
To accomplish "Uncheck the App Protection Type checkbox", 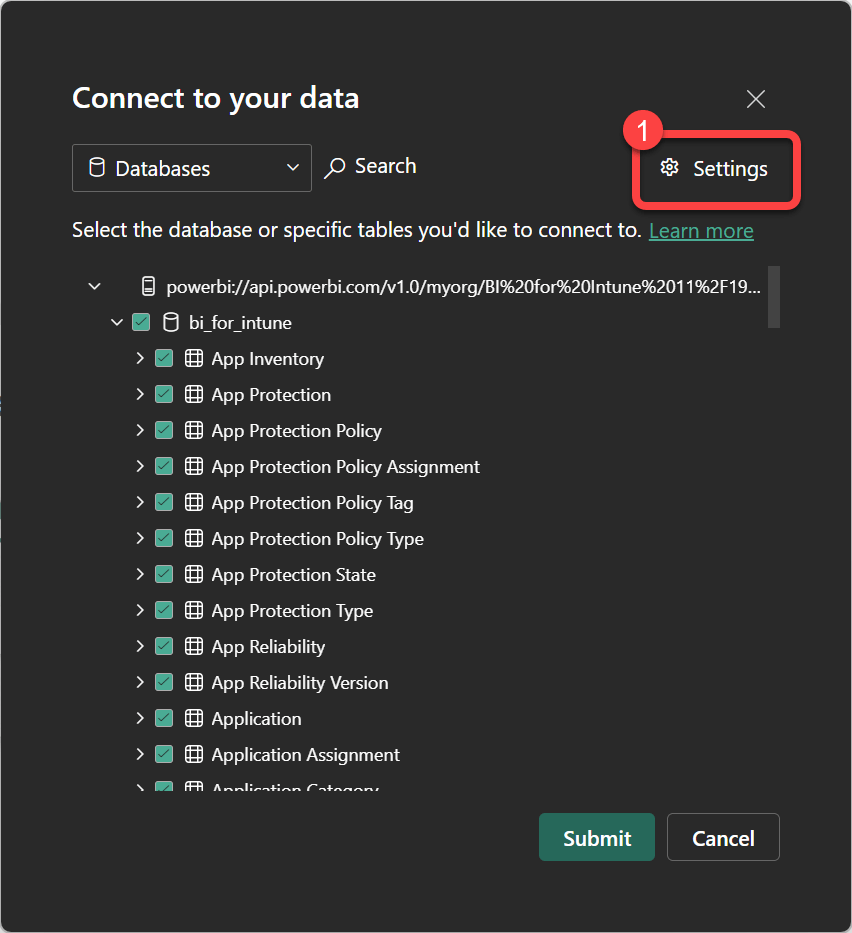I will 164,610.
